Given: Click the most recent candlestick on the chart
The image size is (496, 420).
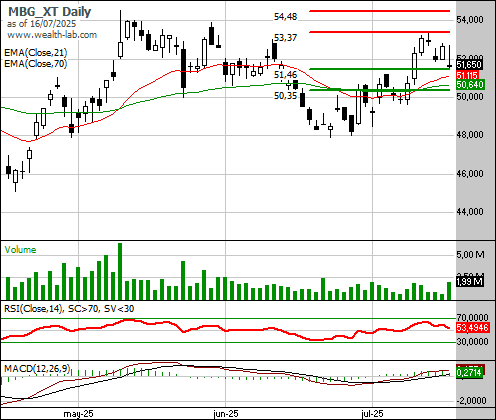Looking at the screenshot, I should click(x=449, y=57).
